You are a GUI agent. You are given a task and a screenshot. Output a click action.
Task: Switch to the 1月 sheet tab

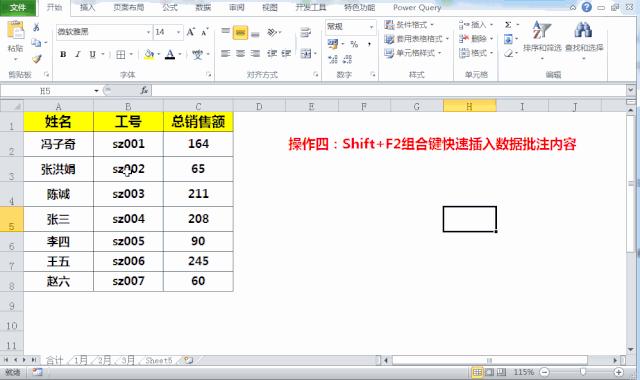[81, 360]
